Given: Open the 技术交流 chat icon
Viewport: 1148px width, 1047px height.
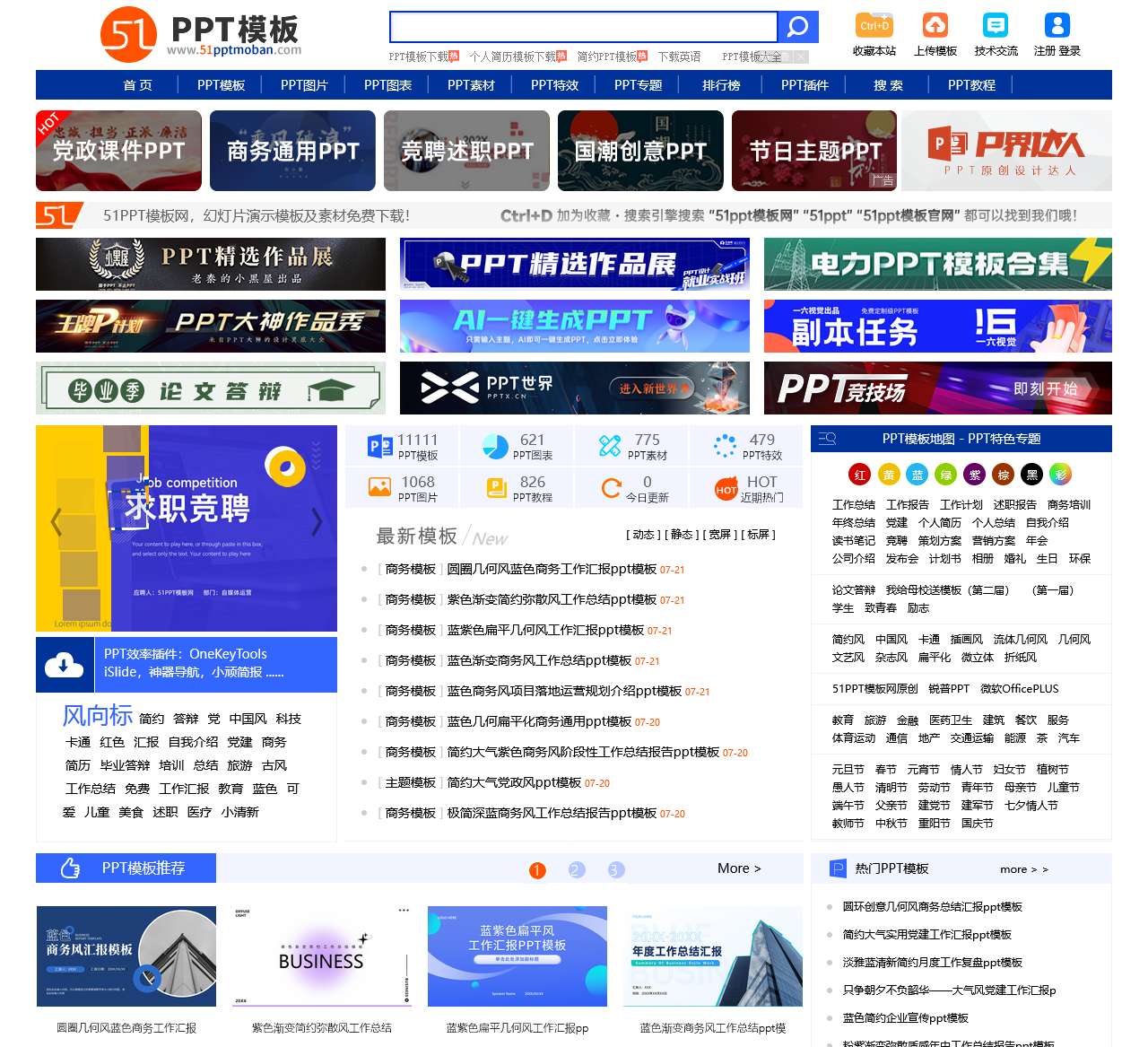Looking at the screenshot, I should (996, 25).
